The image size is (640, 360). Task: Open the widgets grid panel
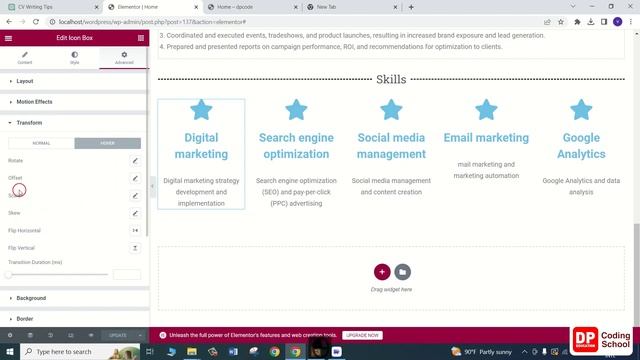141,38
